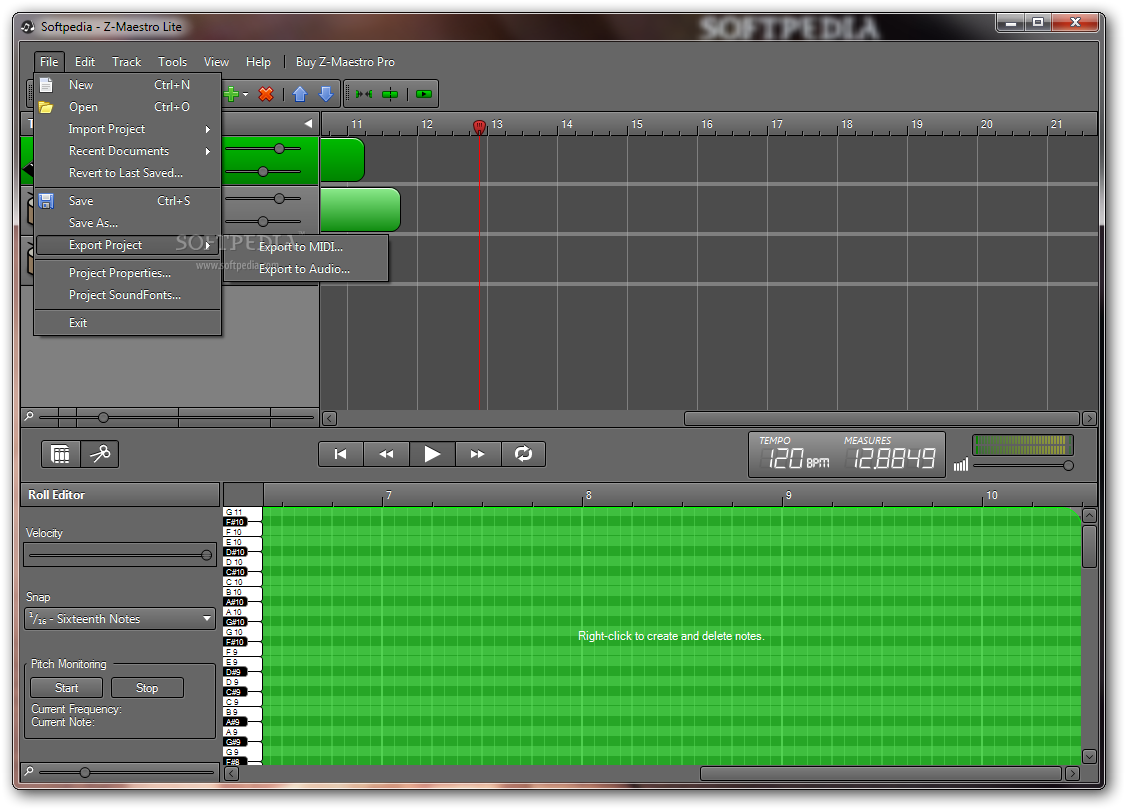The height and width of the screenshot is (810, 1126).
Task: Open the Edit menu
Action: [85, 62]
